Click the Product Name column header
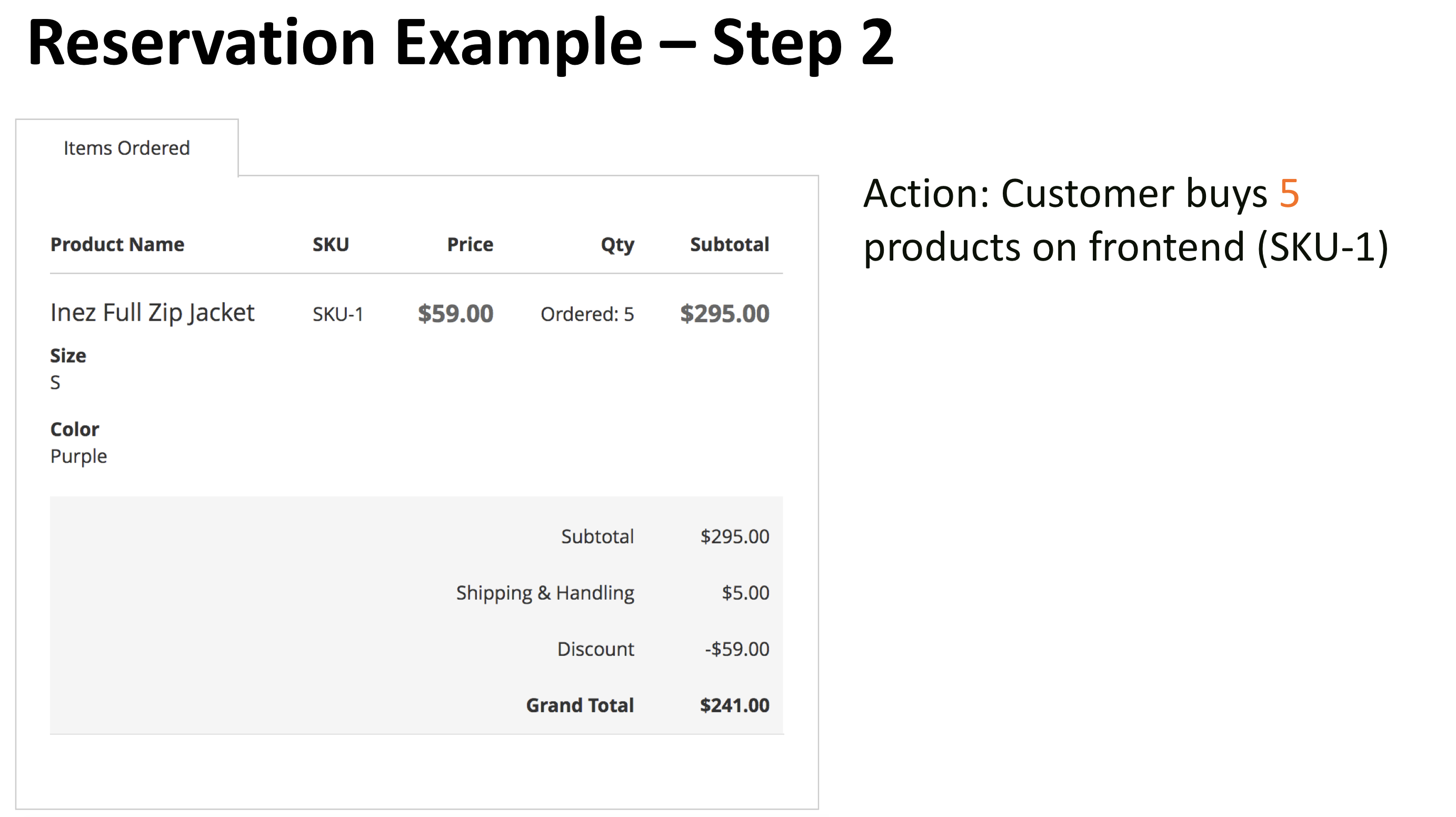Image resolution: width=1456 pixels, height=817 pixels. (117, 244)
